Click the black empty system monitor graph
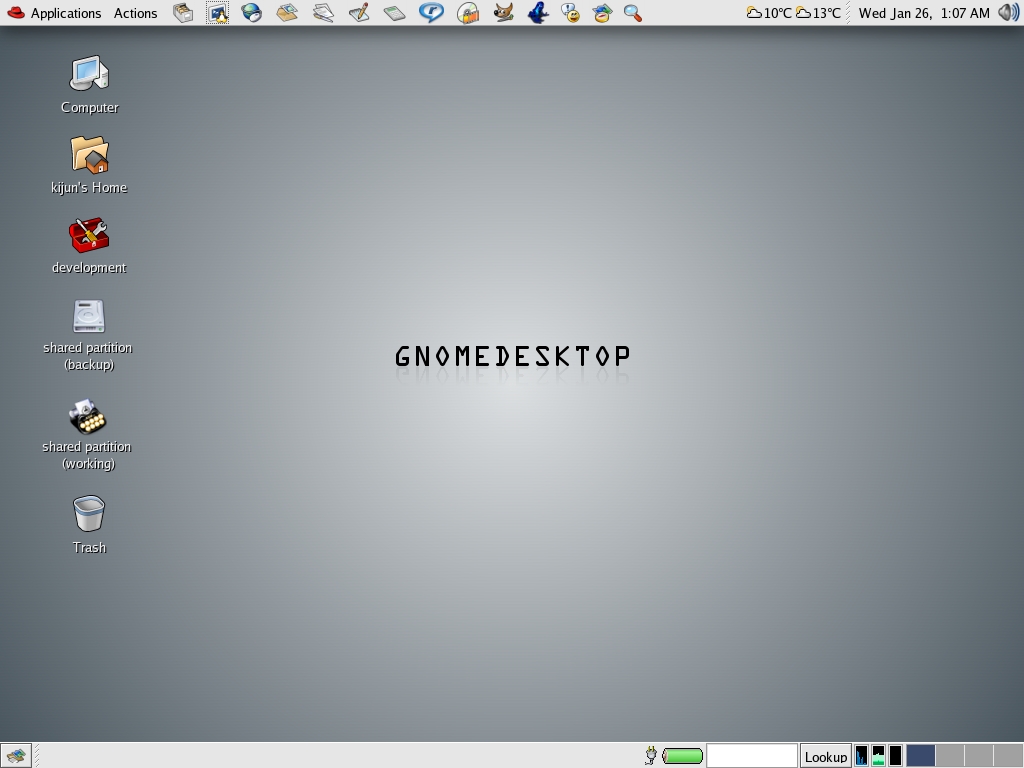Screen dimensions: 1024x768 (x=895, y=756)
